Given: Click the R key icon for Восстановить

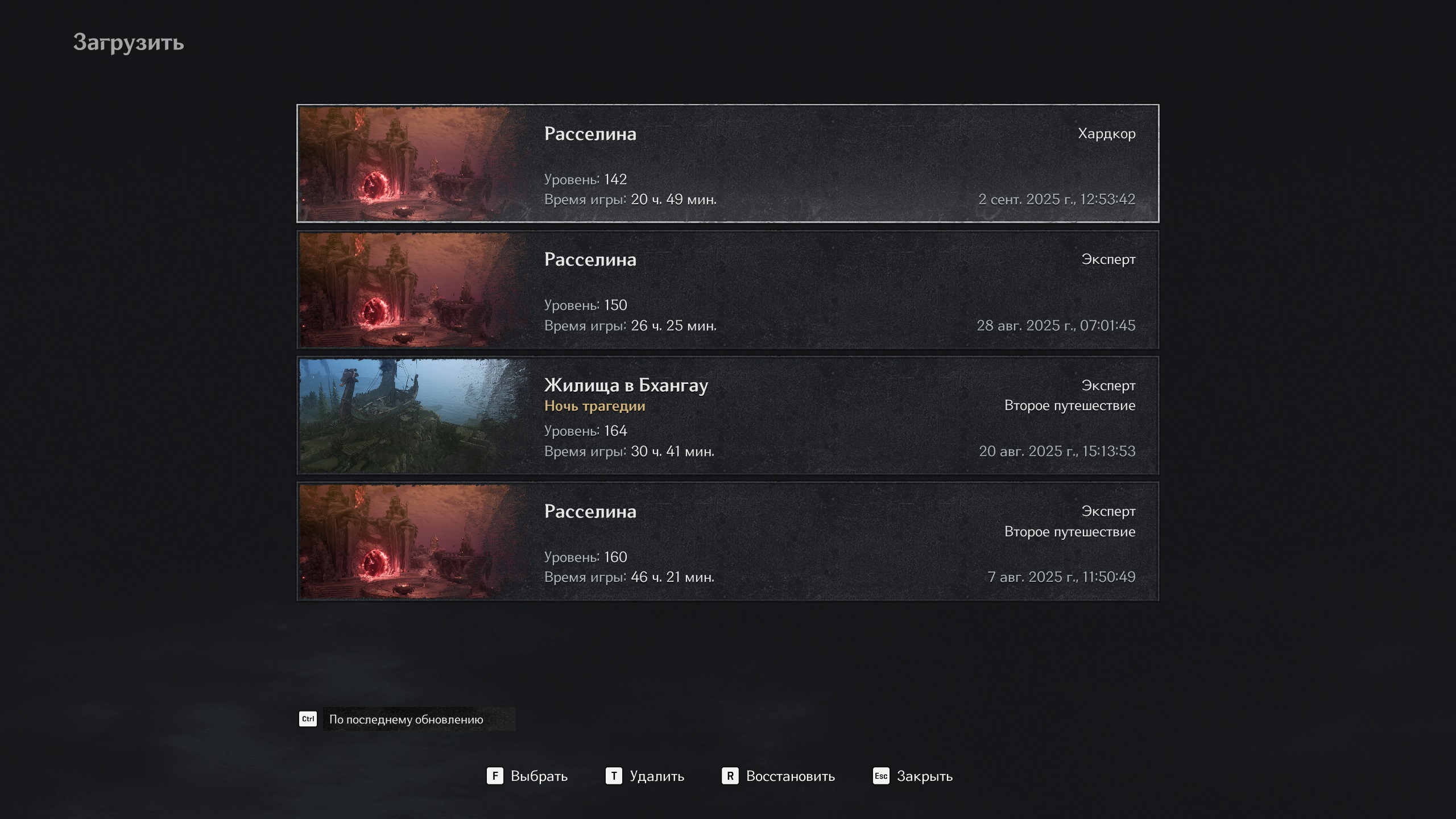Looking at the screenshot, I should (x=730, y=776).
